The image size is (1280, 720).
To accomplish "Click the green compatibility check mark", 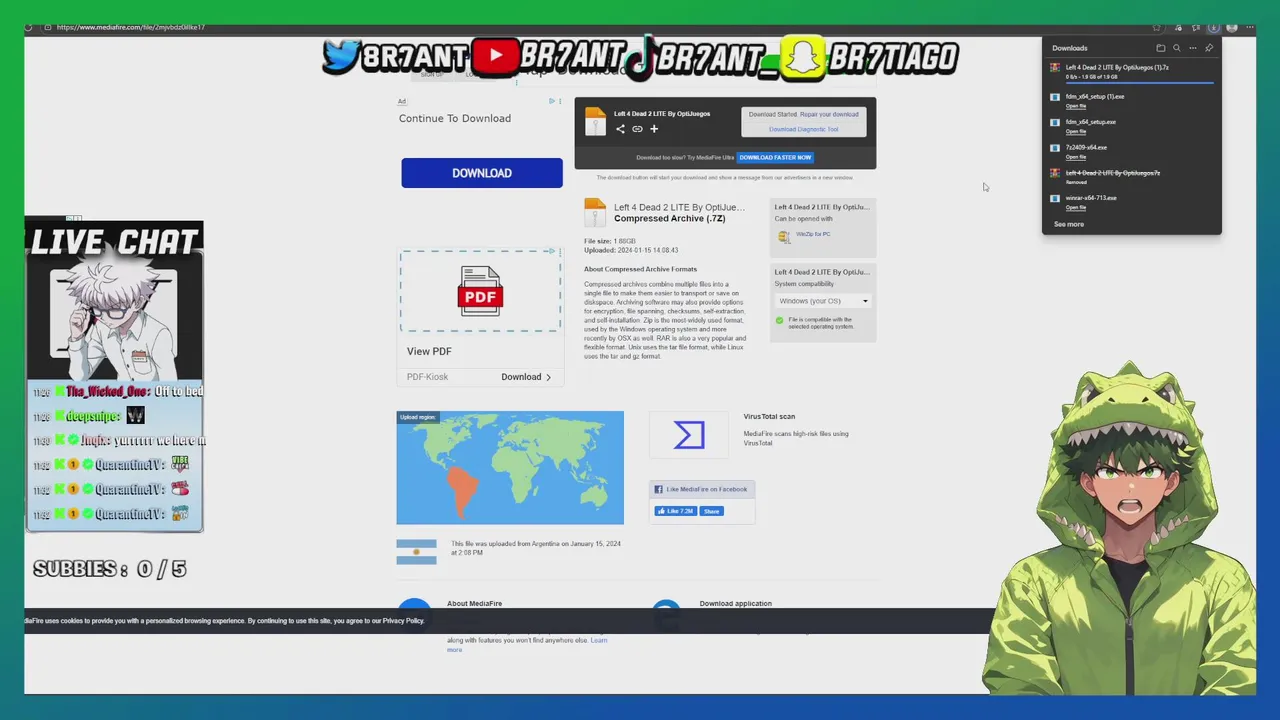I will click(780, 321).
